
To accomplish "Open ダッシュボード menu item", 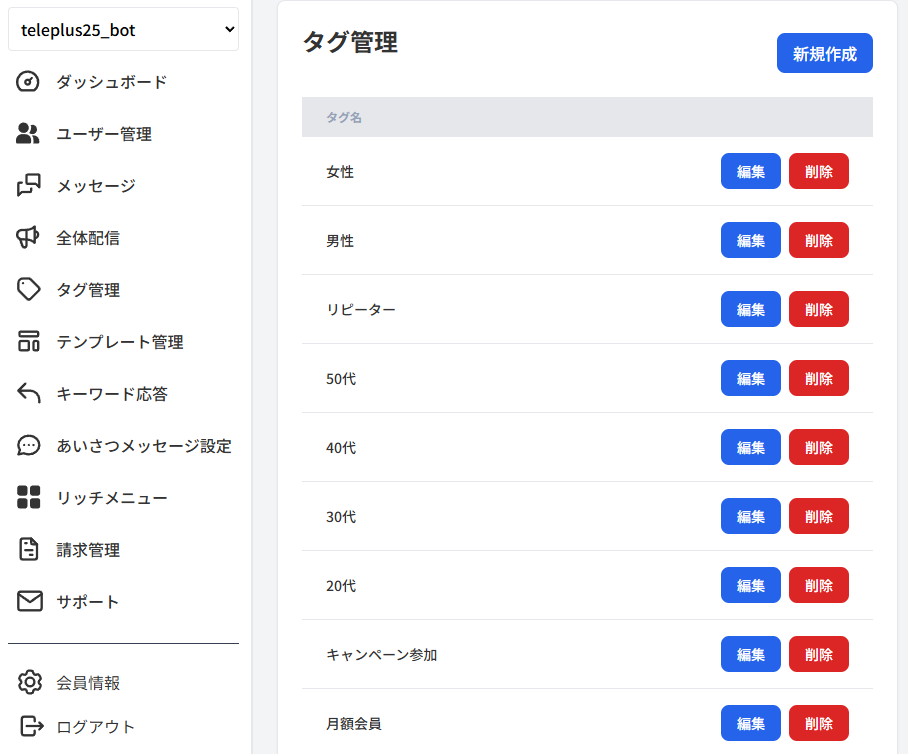I will [112, 82].
